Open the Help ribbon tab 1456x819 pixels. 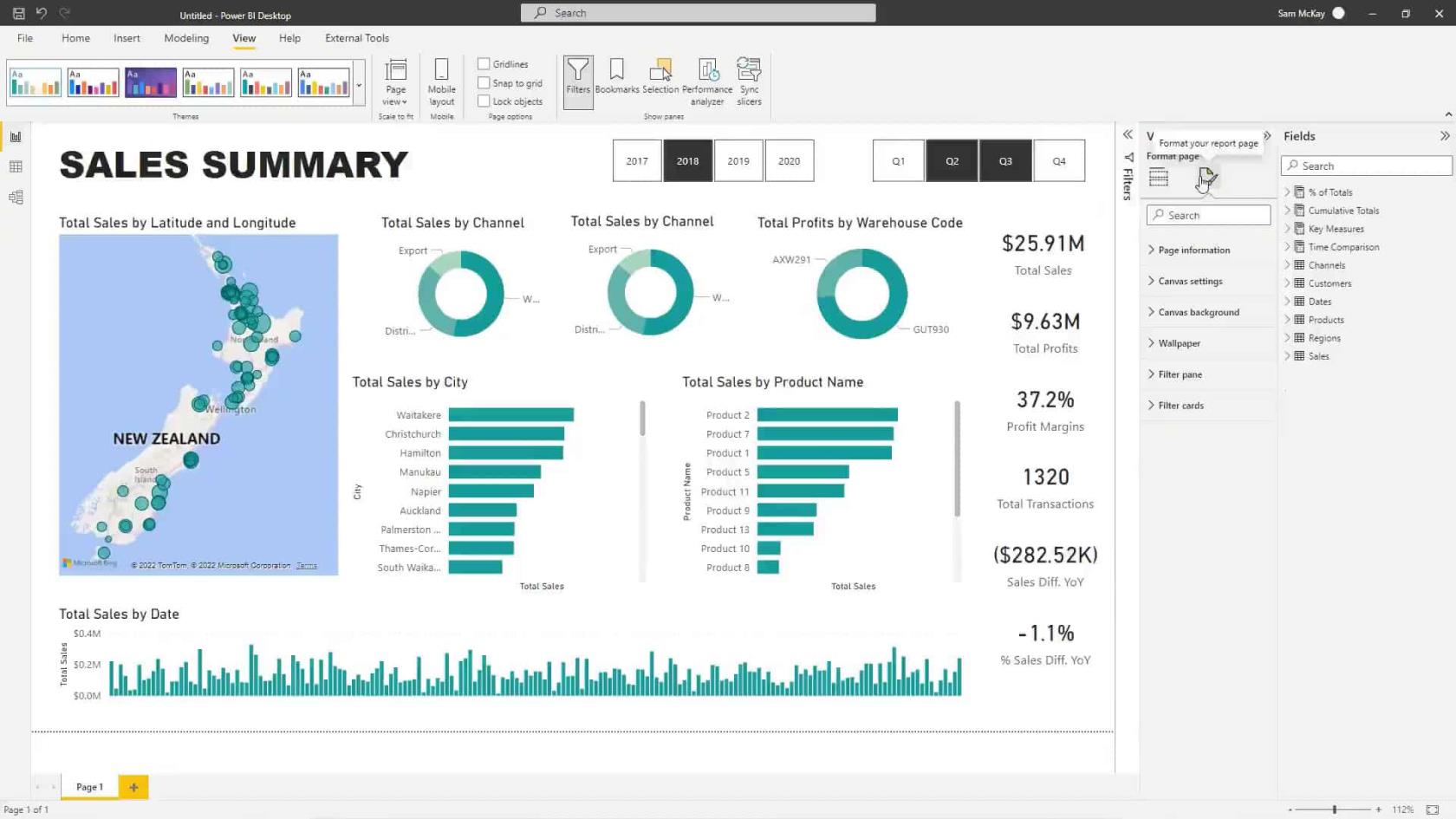tap(289, 38)
